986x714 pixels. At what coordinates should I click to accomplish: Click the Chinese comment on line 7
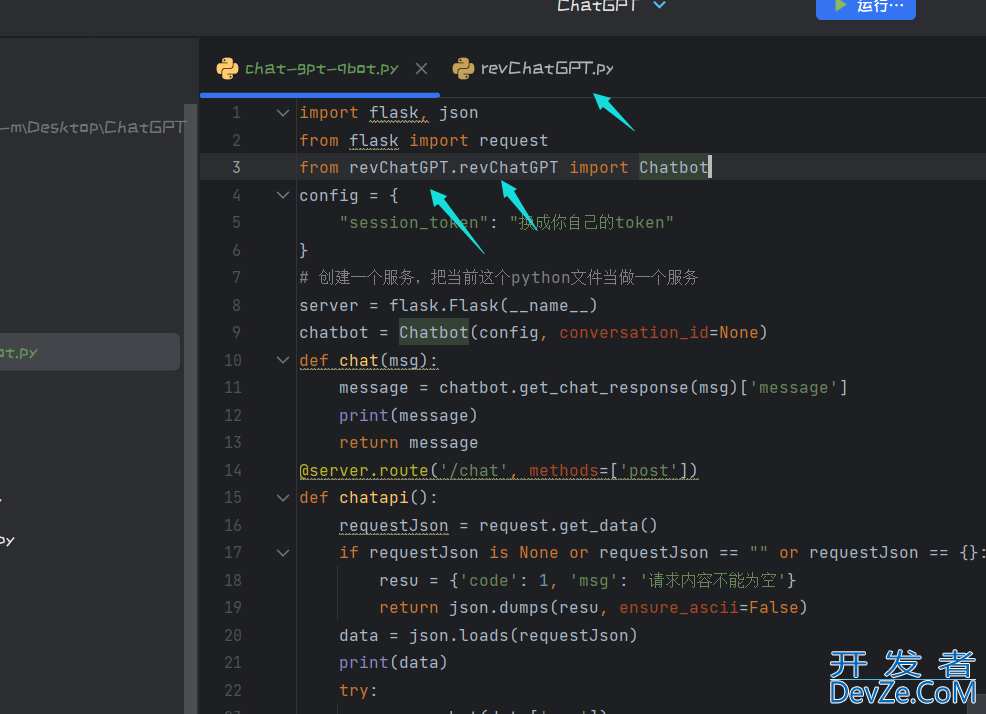pyautogui.click(x=499, y=277)
